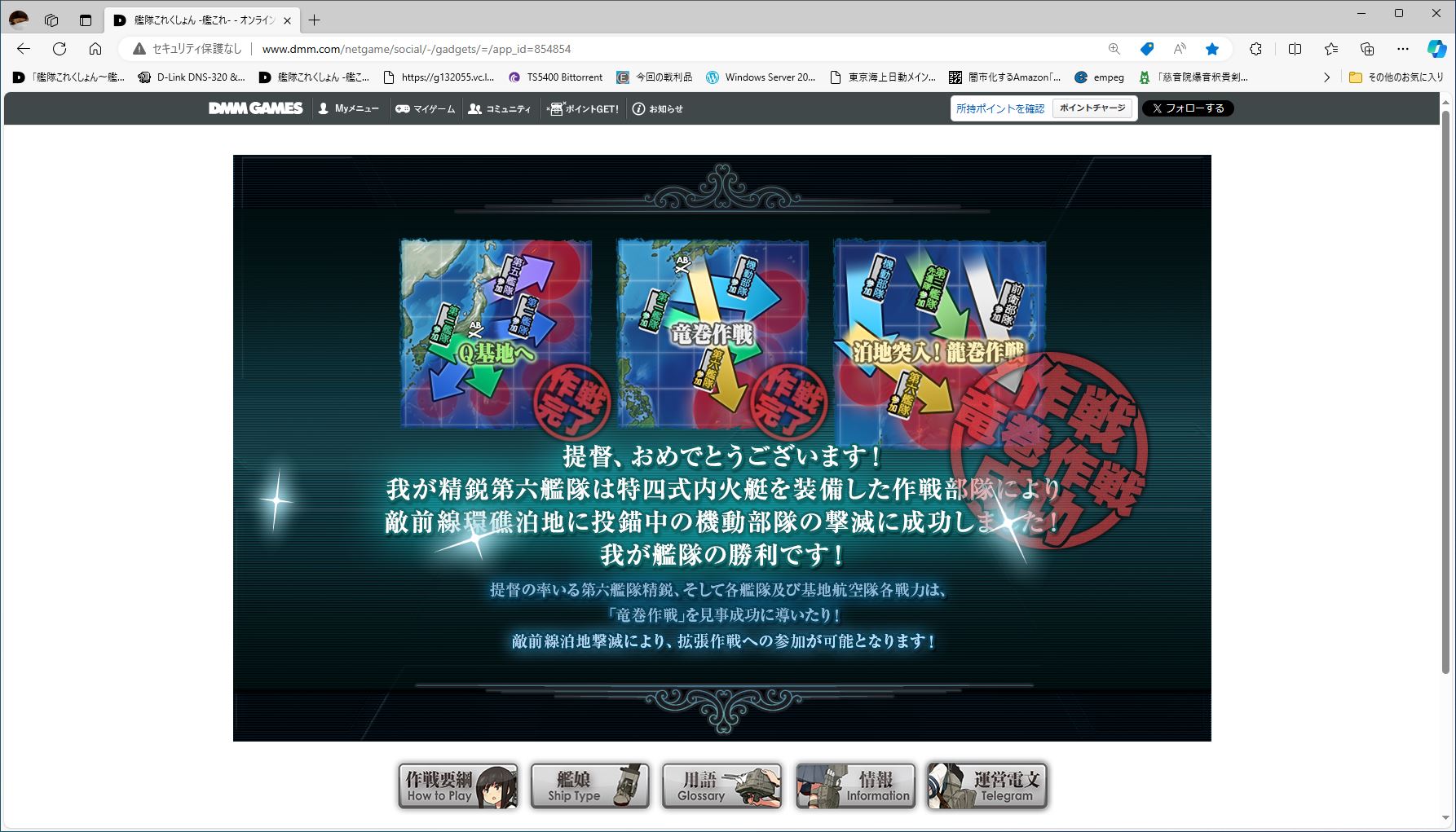Select the 竜巻作戦 operation map
This screenshot has height=832, width=1456.
713,332
